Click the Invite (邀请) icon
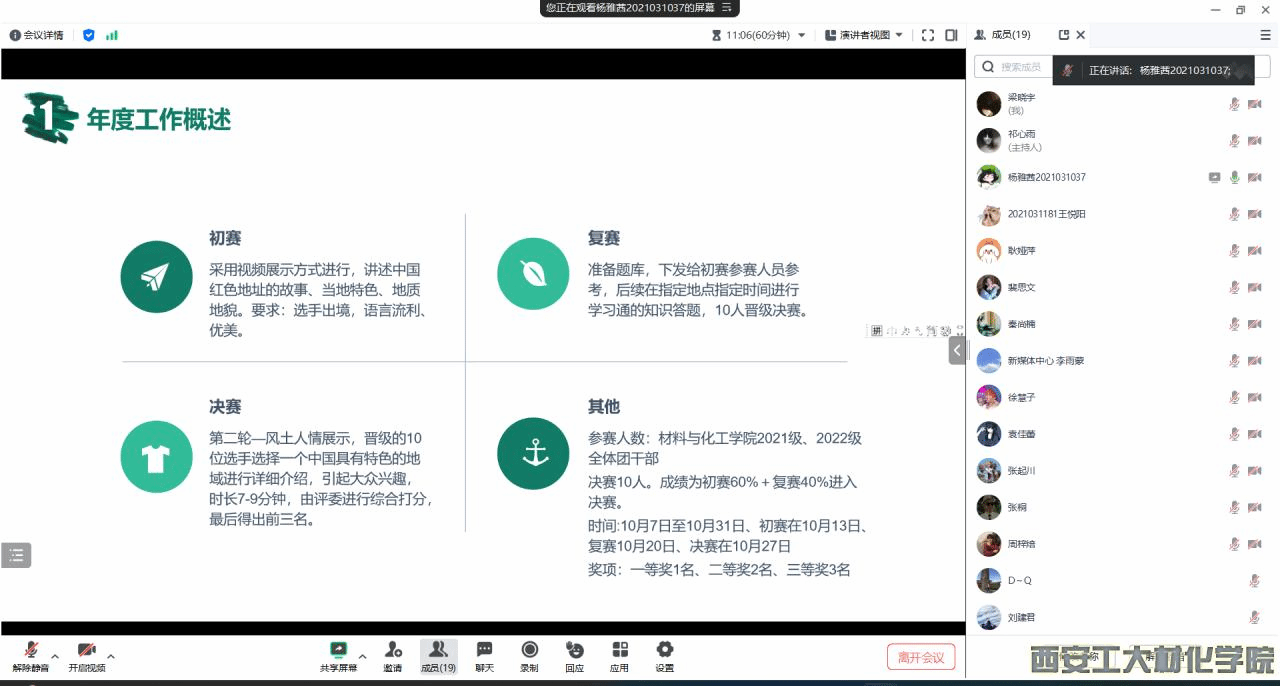 tap(392, 651)
